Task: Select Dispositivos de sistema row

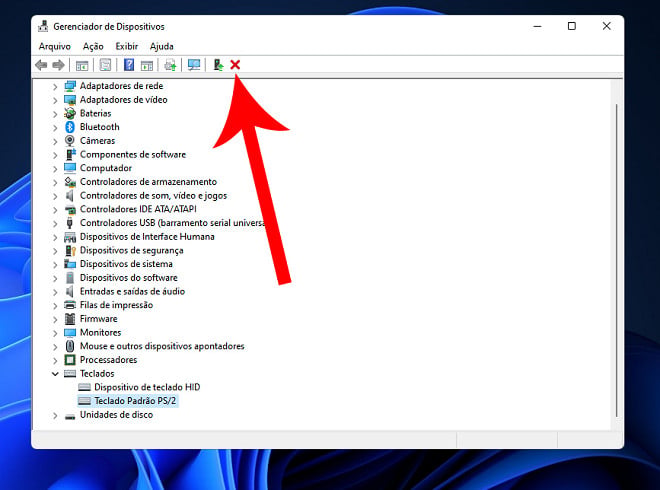Action: 126,264
